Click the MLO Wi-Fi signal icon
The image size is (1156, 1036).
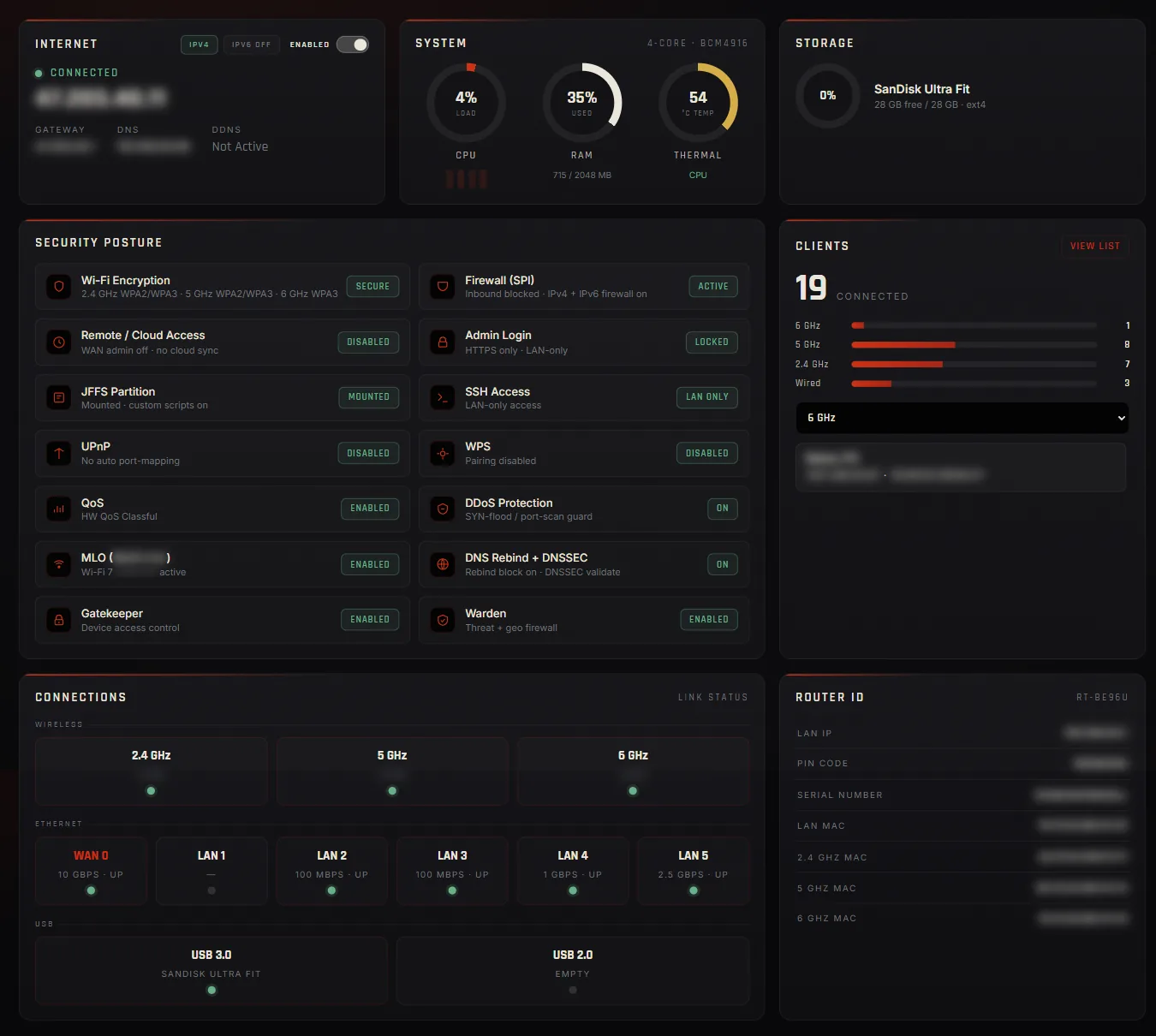point(59,564)
